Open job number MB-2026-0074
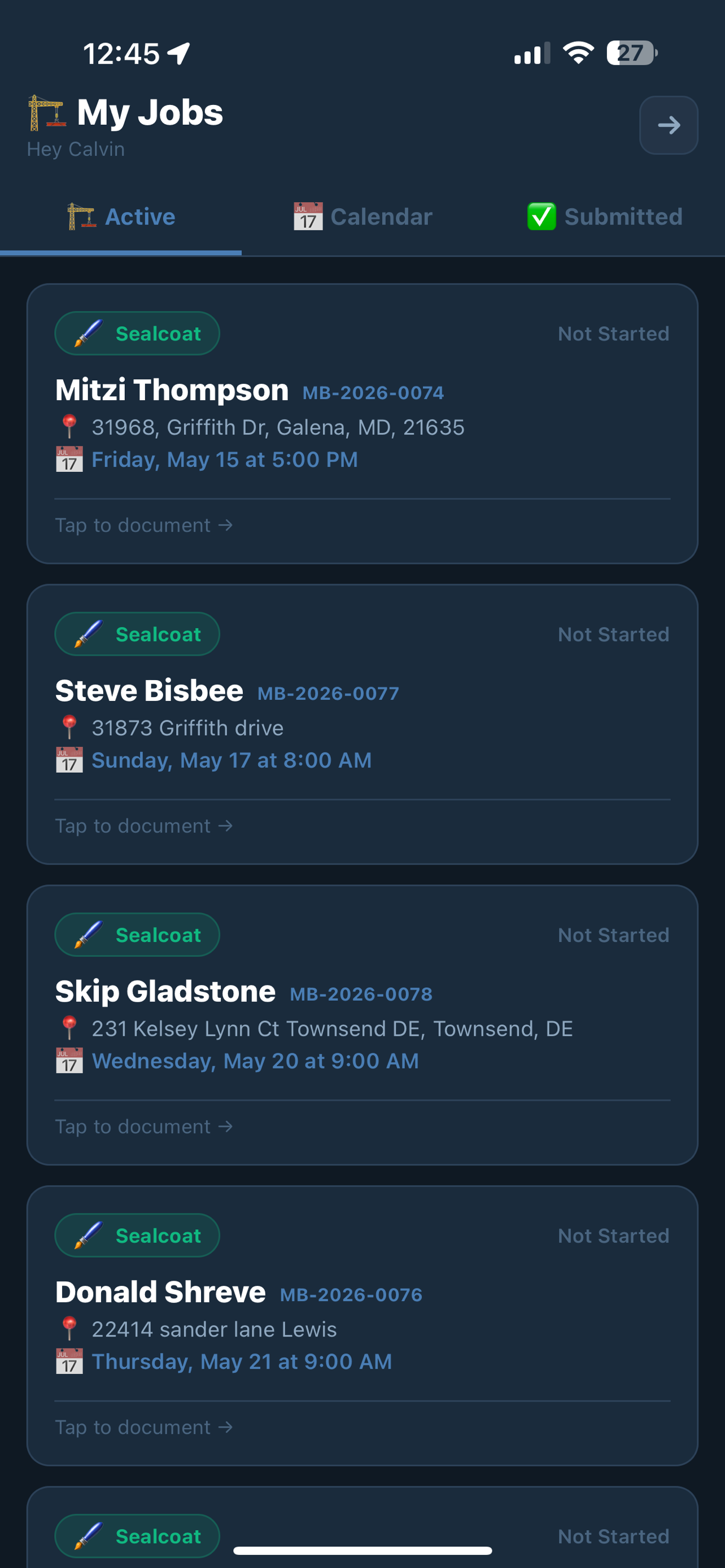 point(373,393)
